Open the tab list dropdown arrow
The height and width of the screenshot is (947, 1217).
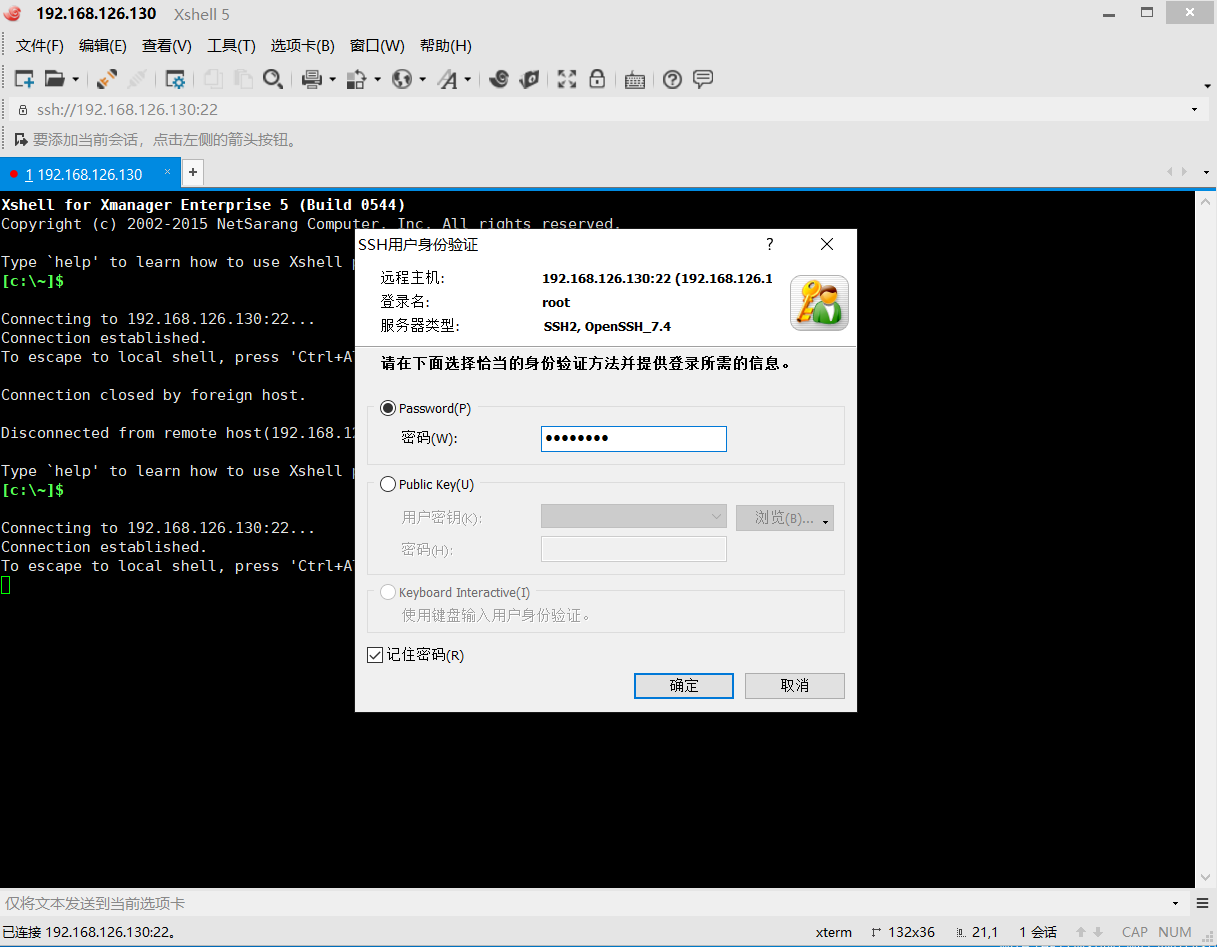tap(1207, 173)
